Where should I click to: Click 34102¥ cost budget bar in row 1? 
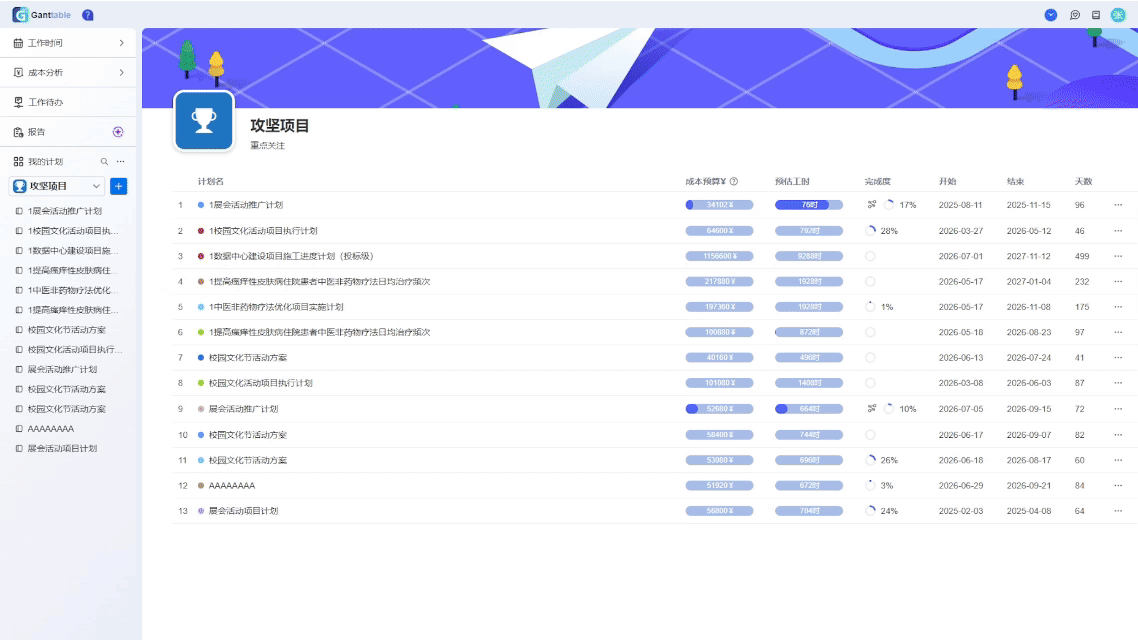tap(719, 205)
